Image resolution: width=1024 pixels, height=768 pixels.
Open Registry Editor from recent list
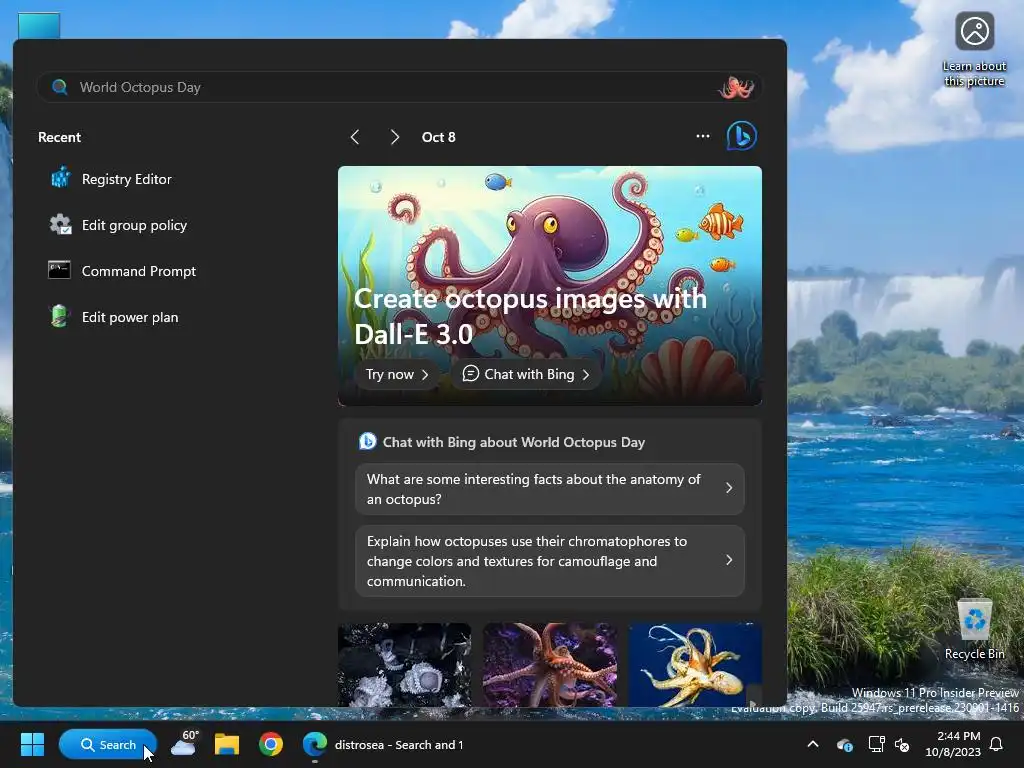(x=111, y=179)
